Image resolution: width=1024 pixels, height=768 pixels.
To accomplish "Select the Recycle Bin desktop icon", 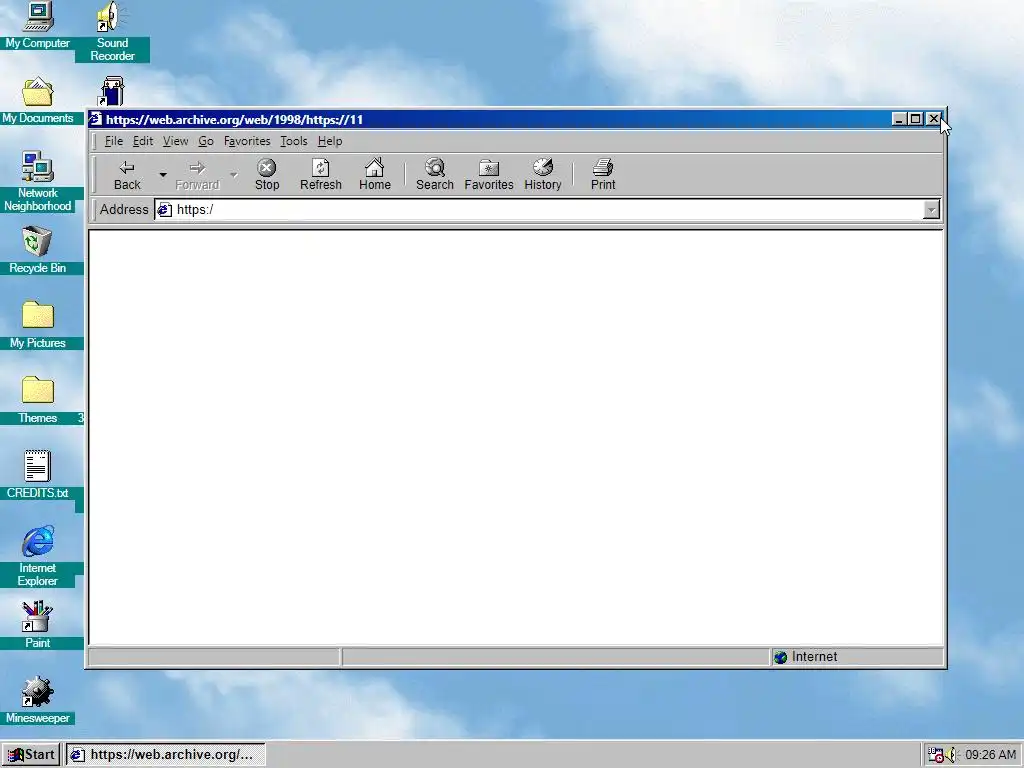I will point(38,250).
